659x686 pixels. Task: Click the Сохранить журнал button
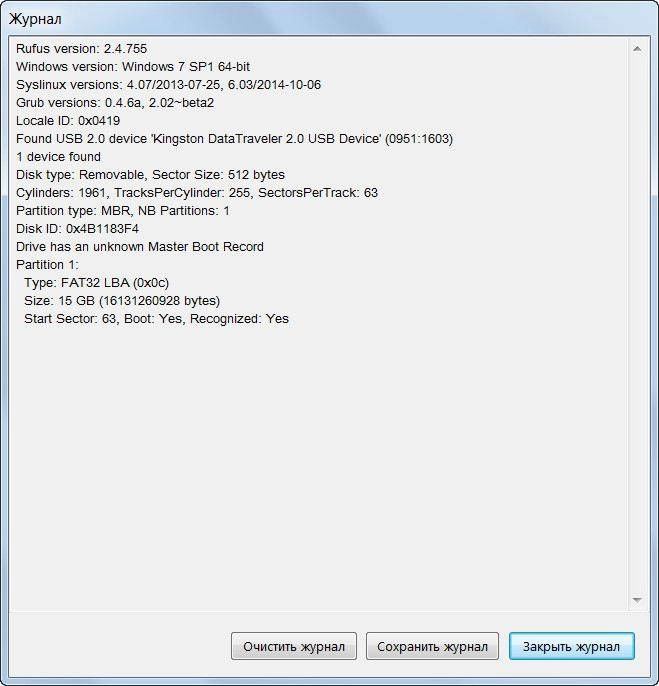pyautogui.click(x=432, y=646)
